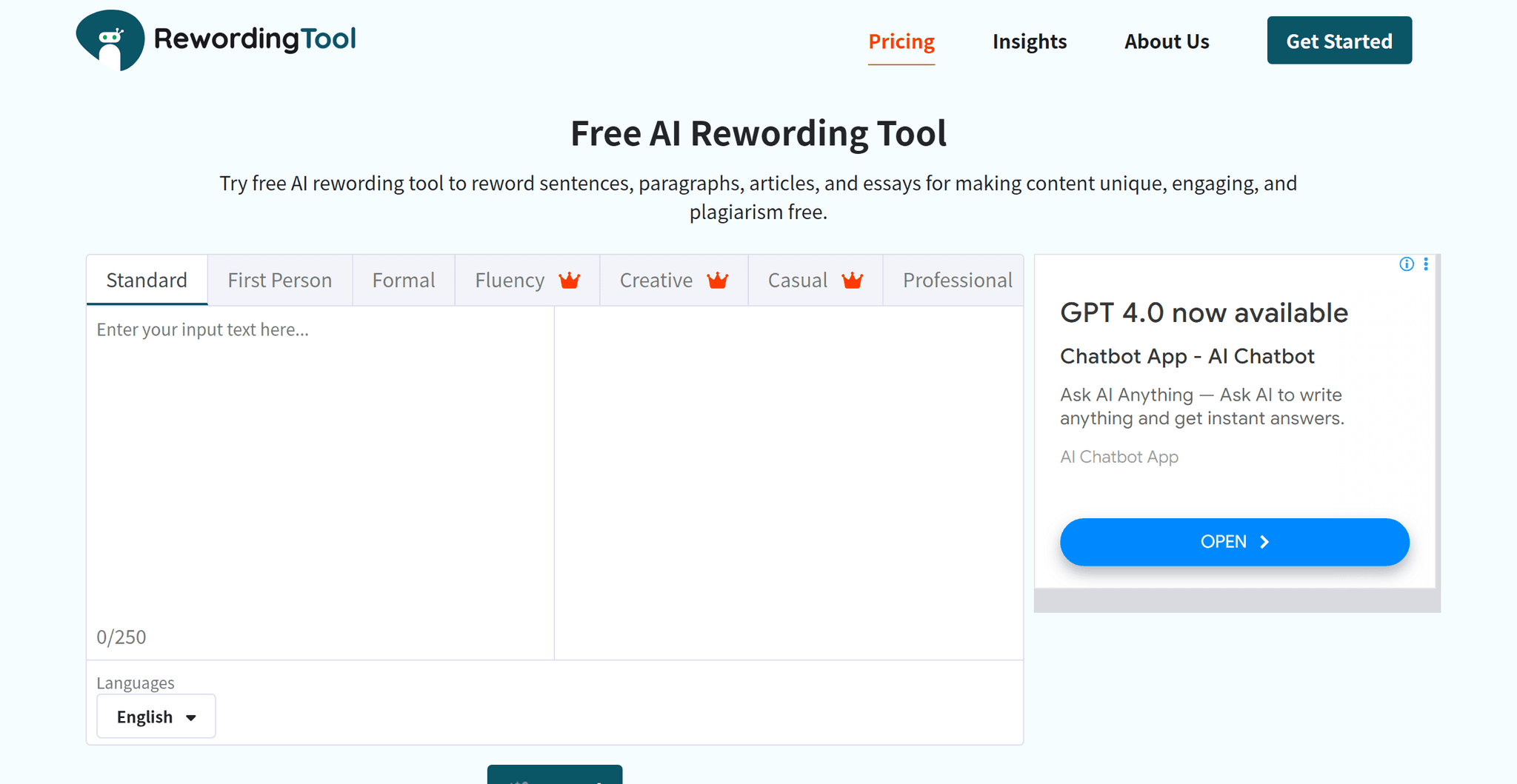Click the crown icon next to Casual
This screenshot has height=784, width=1517.
point(851,280)
